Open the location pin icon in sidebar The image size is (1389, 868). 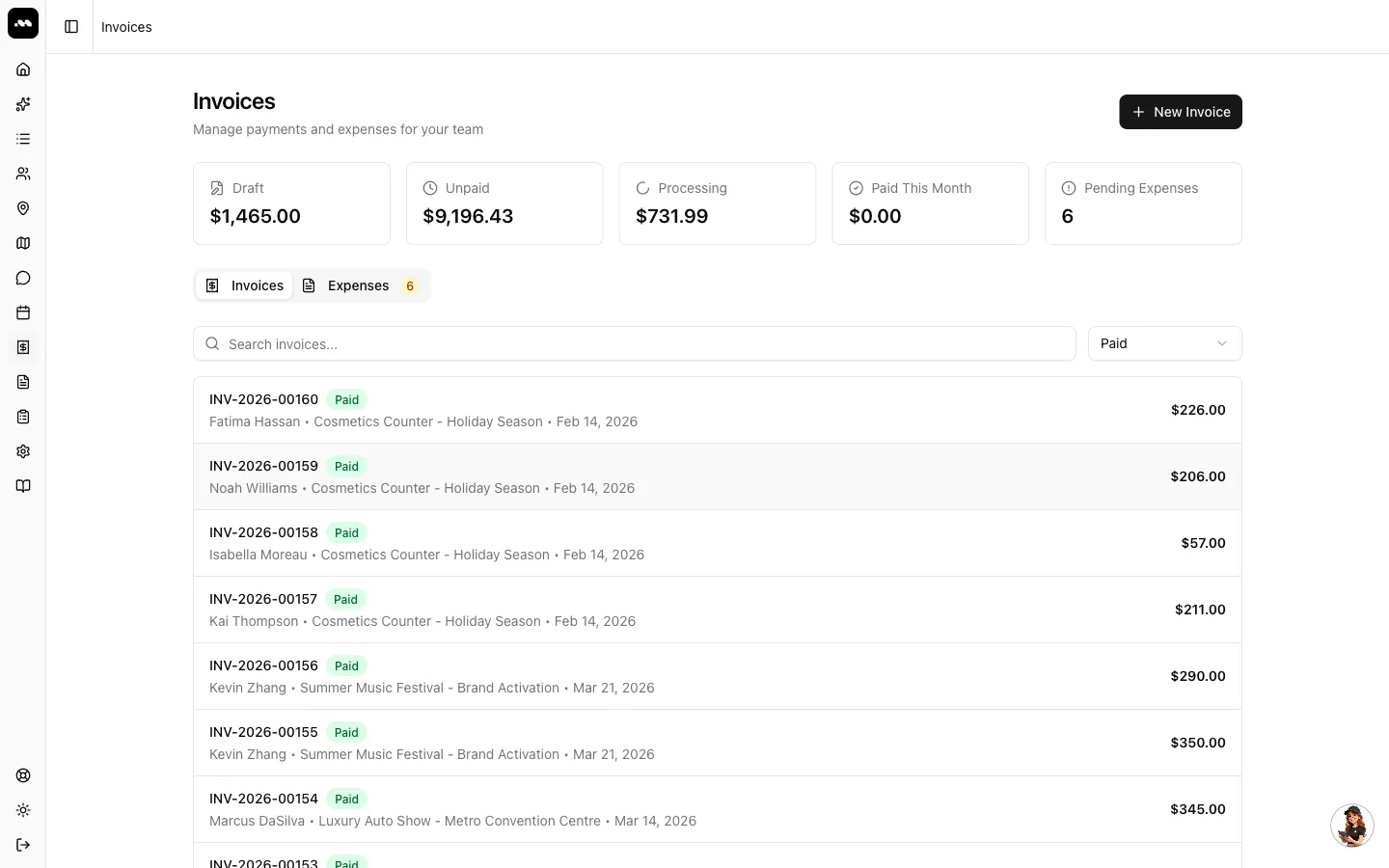[x=23, y=208]
